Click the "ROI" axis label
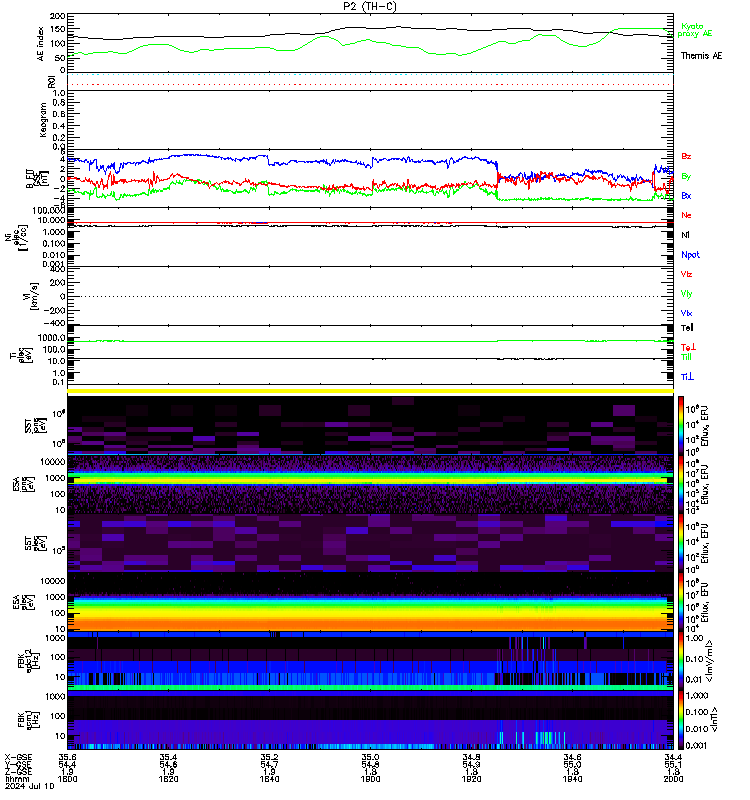Image resolution: width=750 pixels, height=800 pixels. point(51,82)
